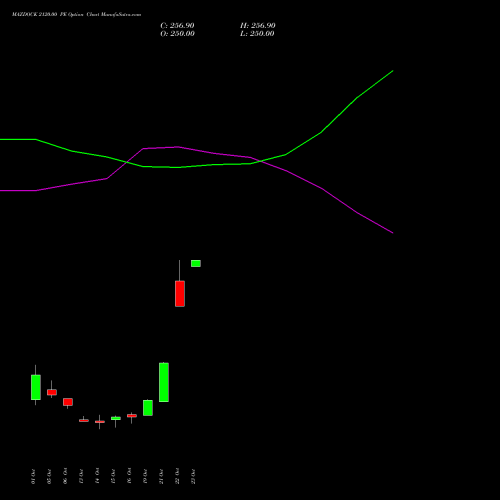Select the green candlestick for 01 Oct
This screenshot has height=500, width=500.
[36, 387]
